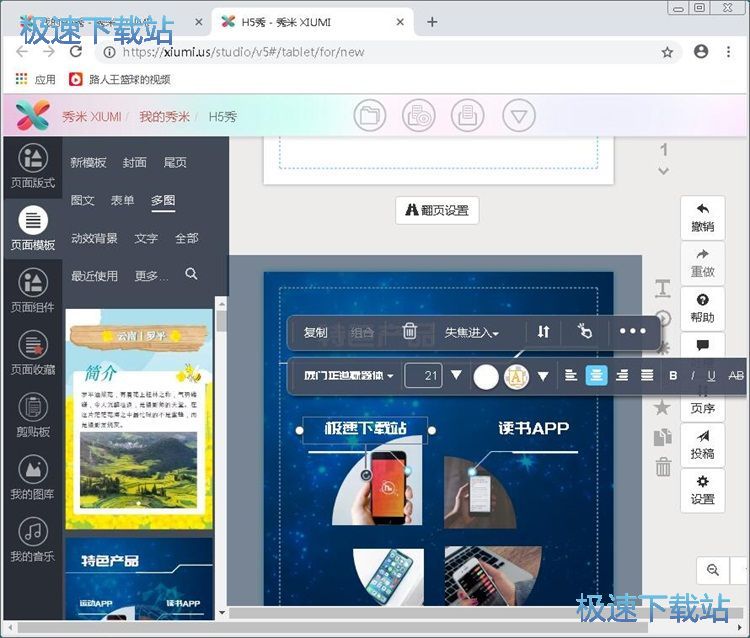Screen dimensions: 750x638
Task: Select the 多图 category
Action: coord(163,200)
